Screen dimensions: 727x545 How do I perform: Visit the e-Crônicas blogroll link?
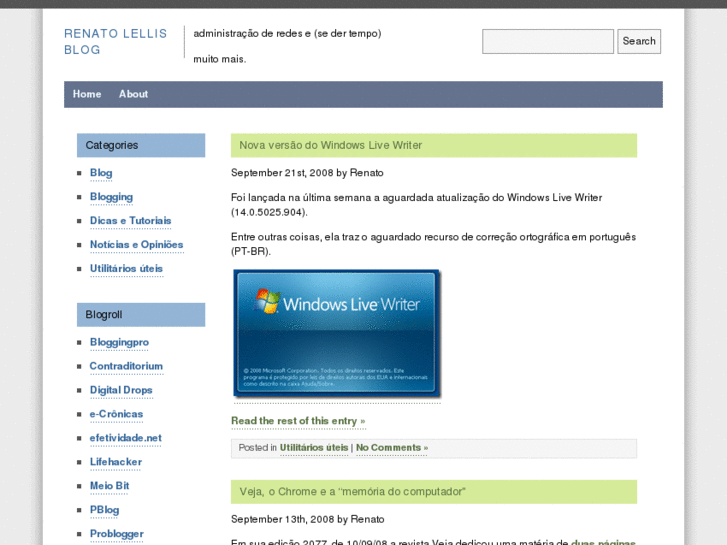(x=116, y=414)
